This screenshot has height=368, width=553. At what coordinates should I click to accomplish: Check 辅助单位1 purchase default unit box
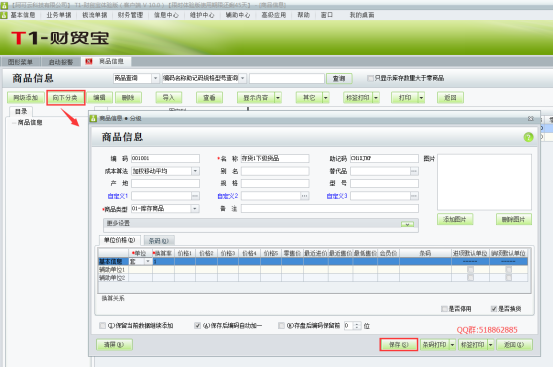click(470, 270)
